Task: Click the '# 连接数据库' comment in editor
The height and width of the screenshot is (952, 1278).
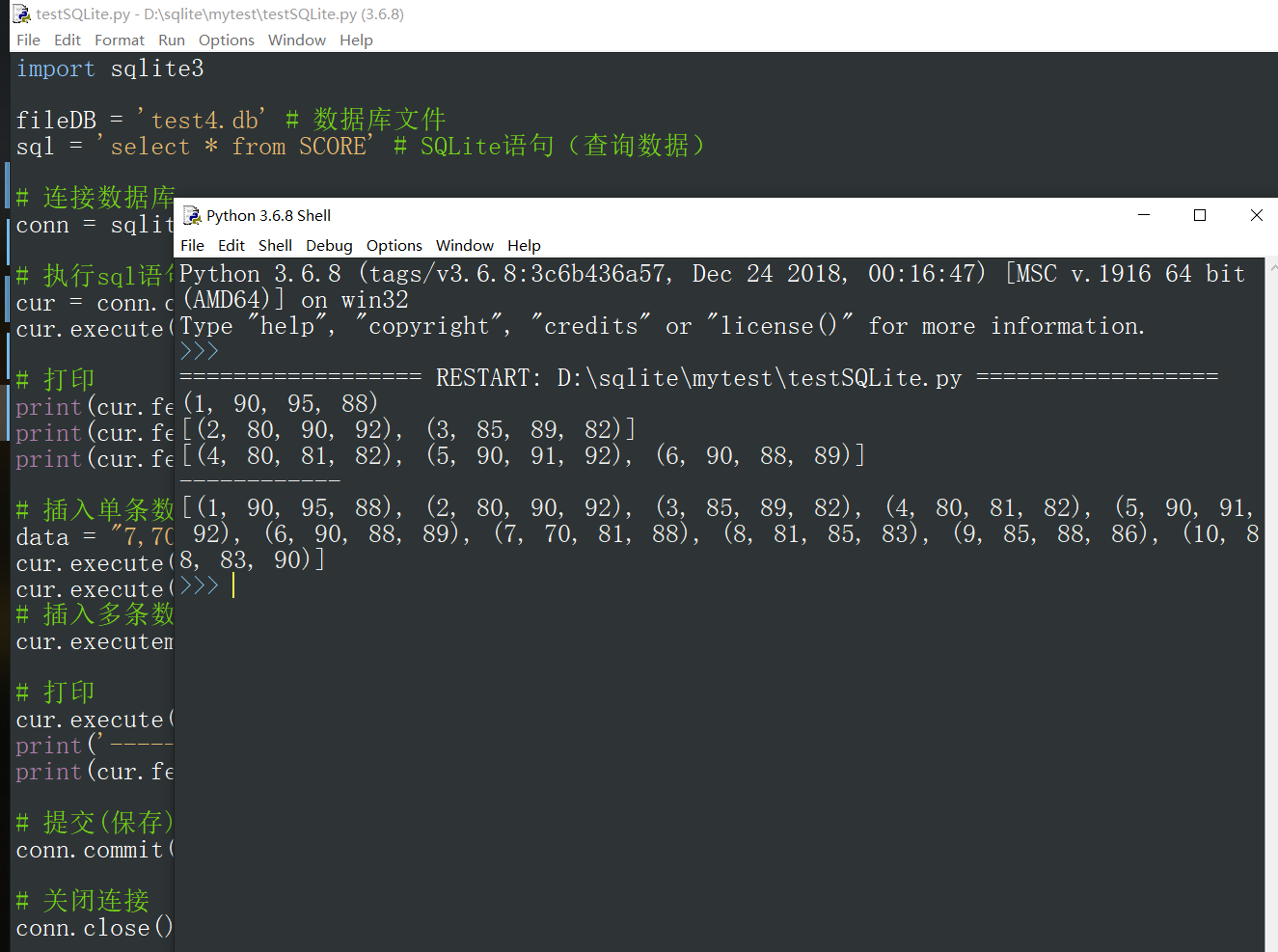Action: [x=95, y=197]
